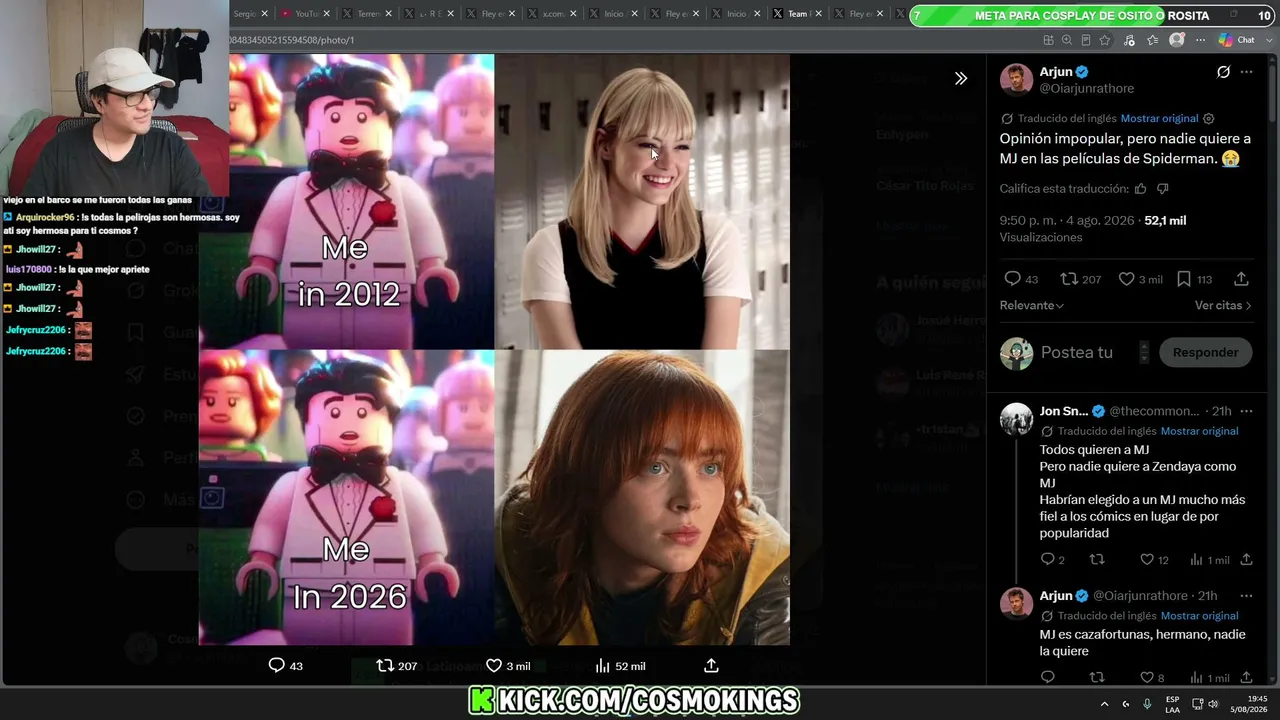Screen dimensions: 1280x720
Task: Click the 9:50 p. m. timestamp on tweet
Action: (x=1067, y=220)
